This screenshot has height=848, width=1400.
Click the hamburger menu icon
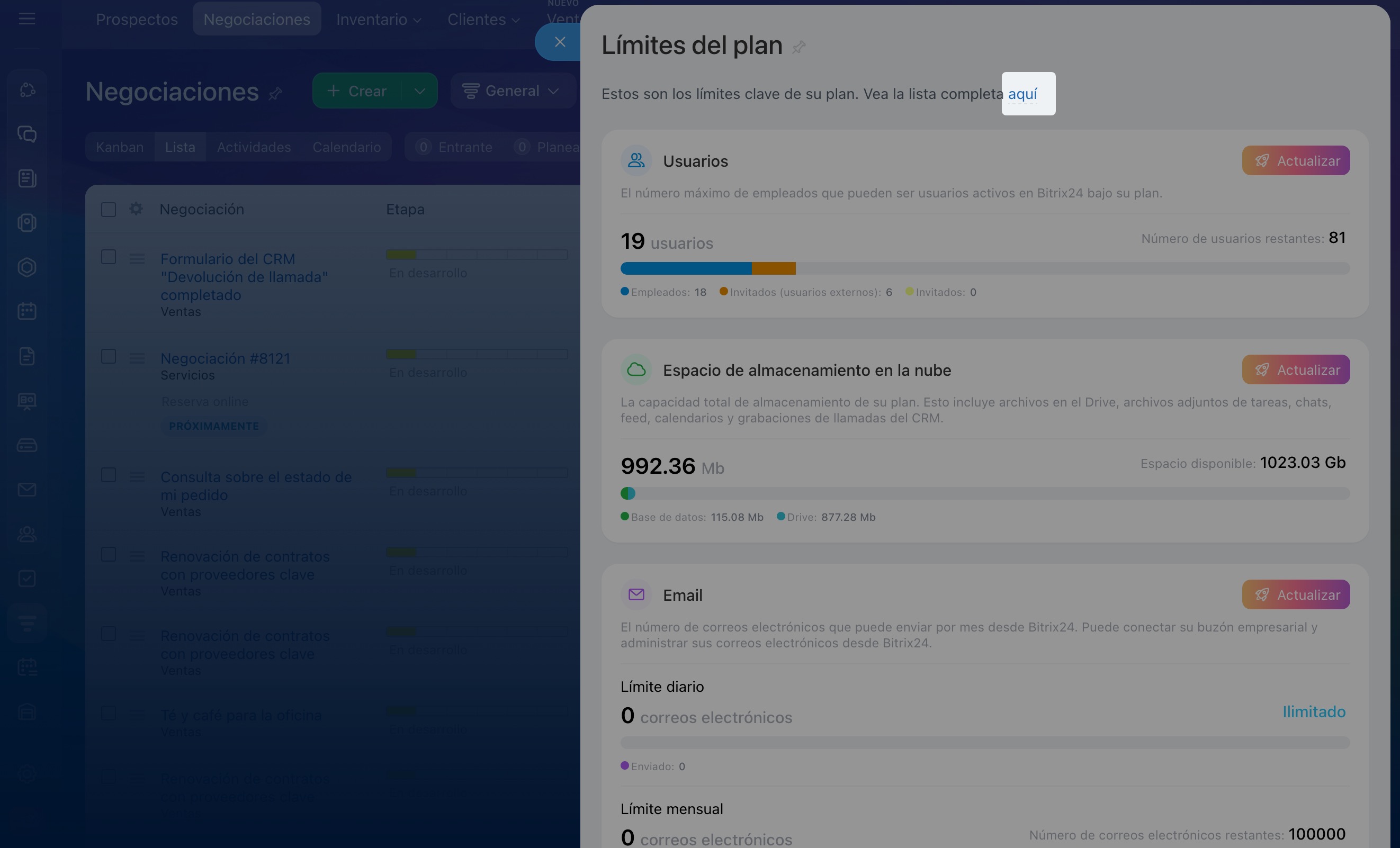tap(26, 19)
